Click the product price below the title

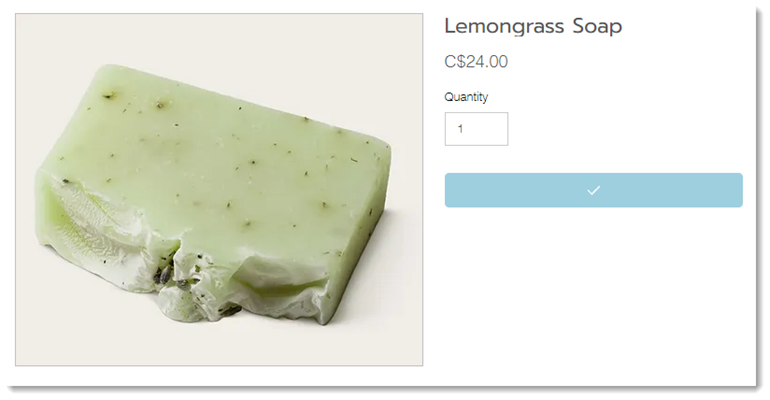476,62
